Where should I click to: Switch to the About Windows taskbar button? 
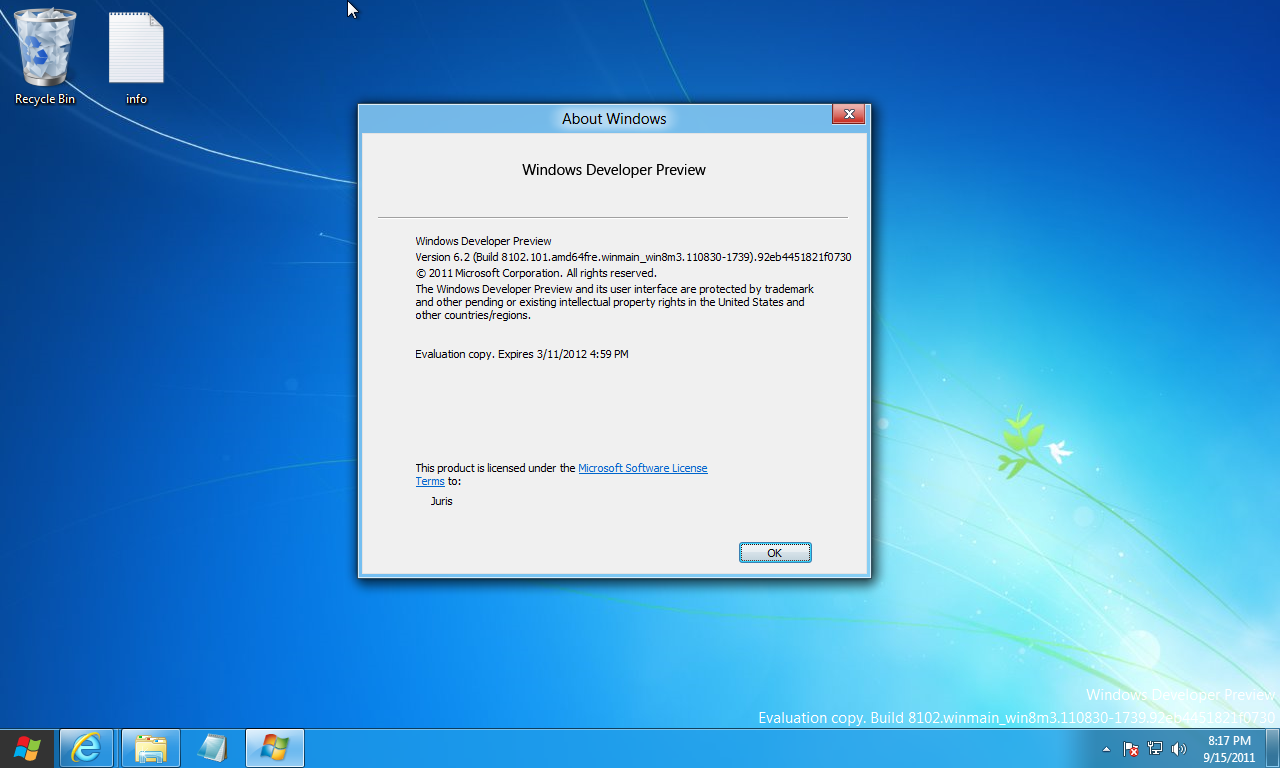point(275,748)
